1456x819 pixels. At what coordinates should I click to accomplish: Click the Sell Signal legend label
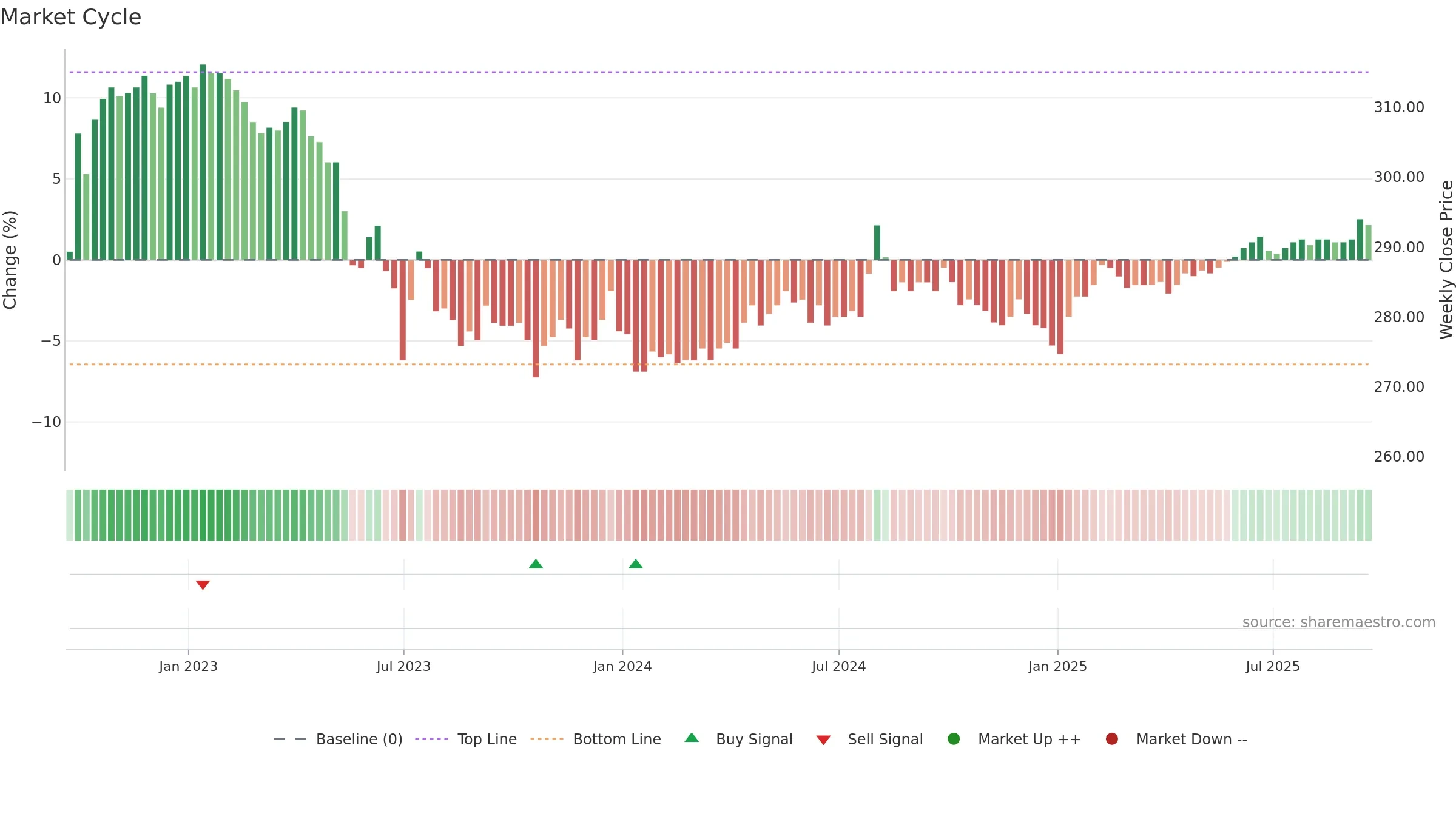pyautogui.click(x=885, y=739)
